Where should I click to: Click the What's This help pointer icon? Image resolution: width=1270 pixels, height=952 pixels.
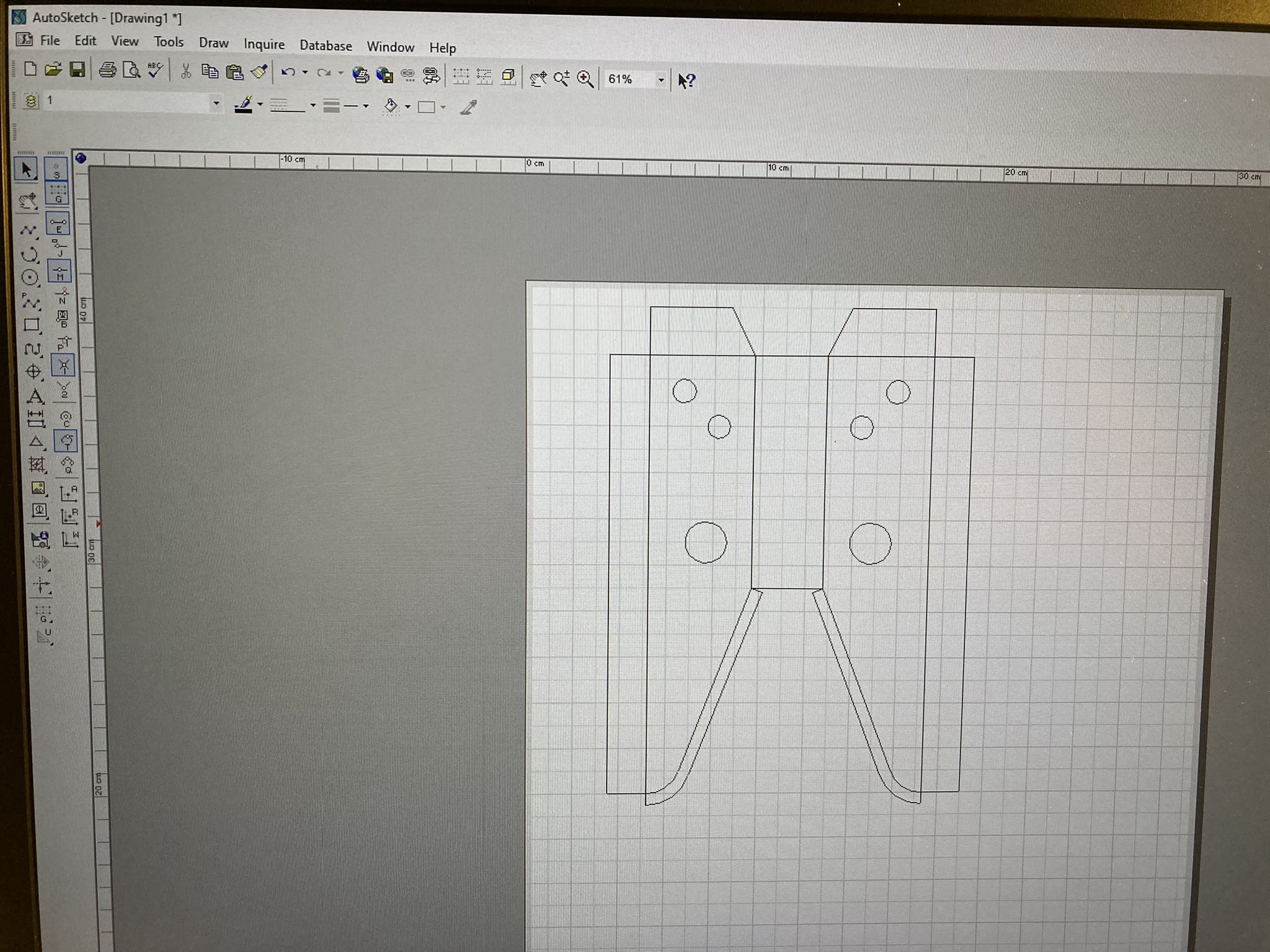686,81
